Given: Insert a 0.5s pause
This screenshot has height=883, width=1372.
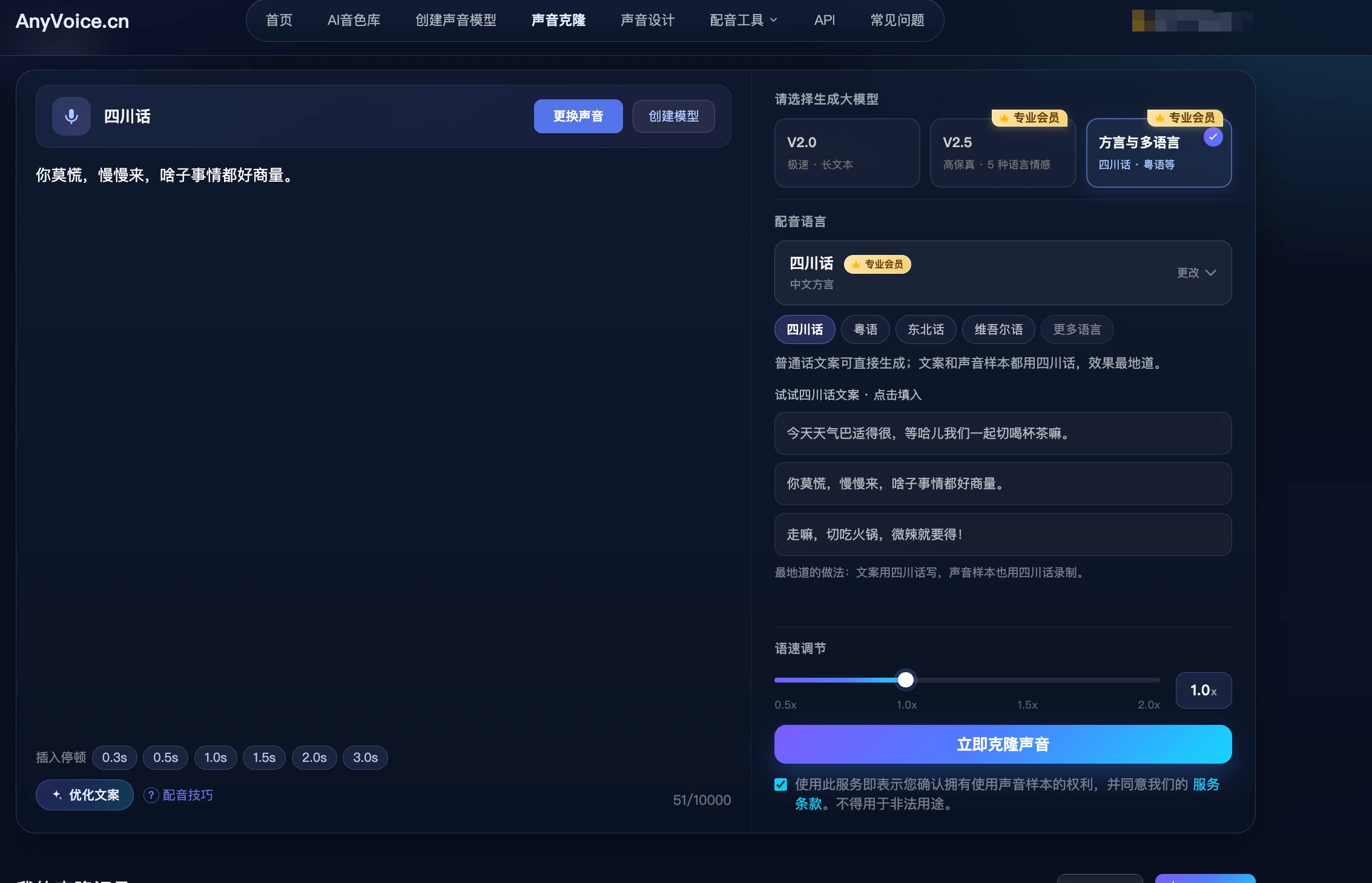Looking at the screenshot, I should [x=165, y=758].
